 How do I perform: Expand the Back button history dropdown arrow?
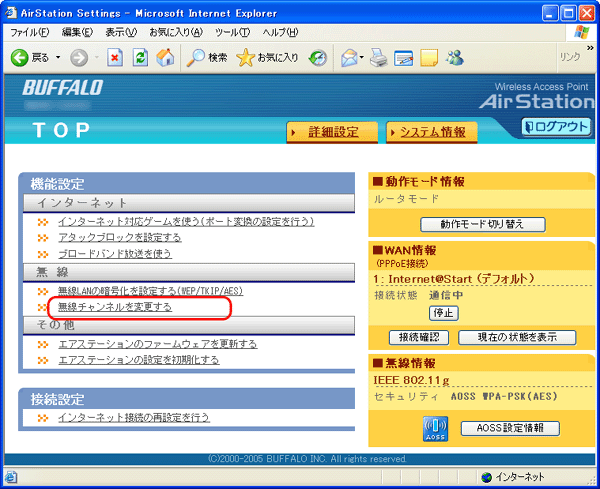coord(58,58)
